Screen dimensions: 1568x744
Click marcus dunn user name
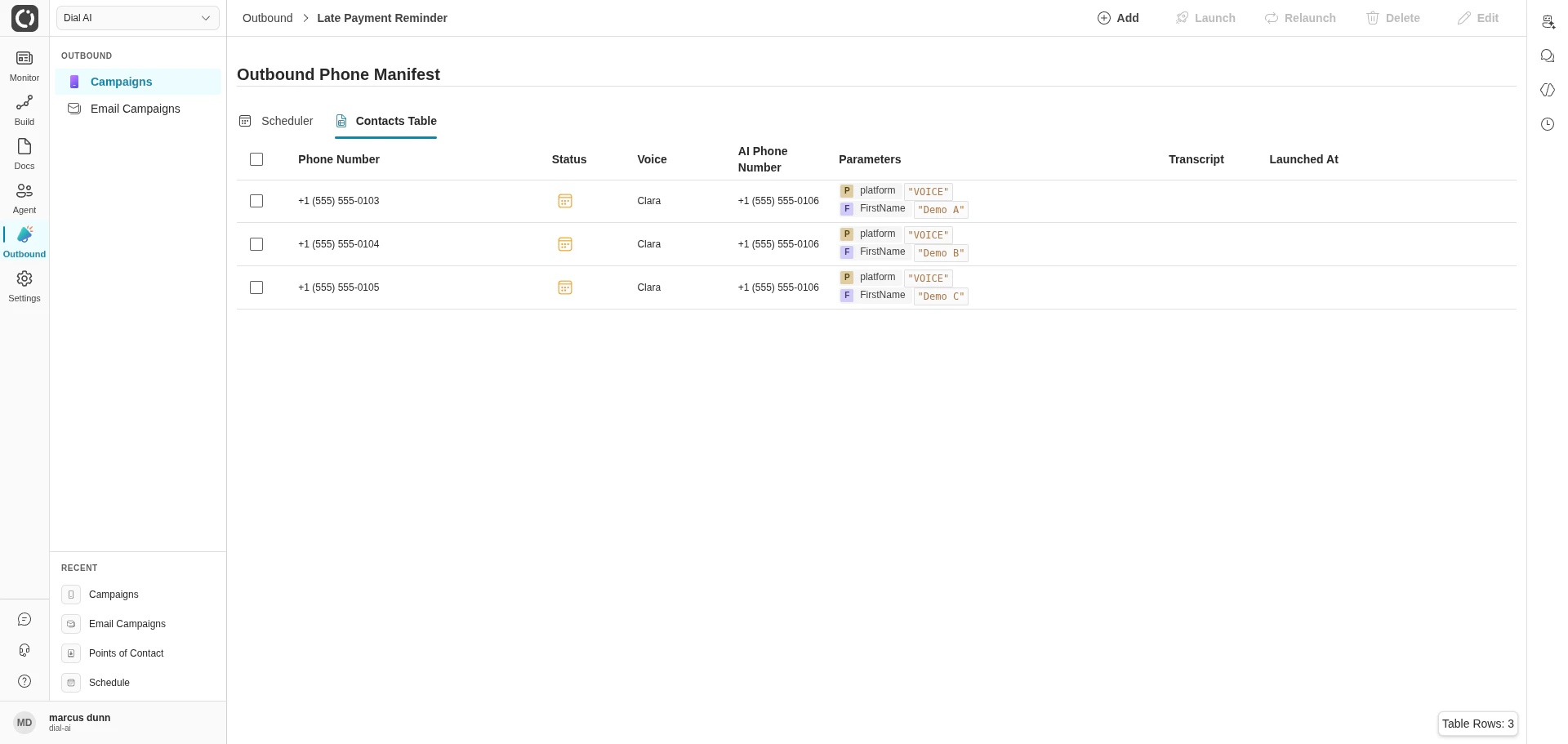tap(80, 718)
